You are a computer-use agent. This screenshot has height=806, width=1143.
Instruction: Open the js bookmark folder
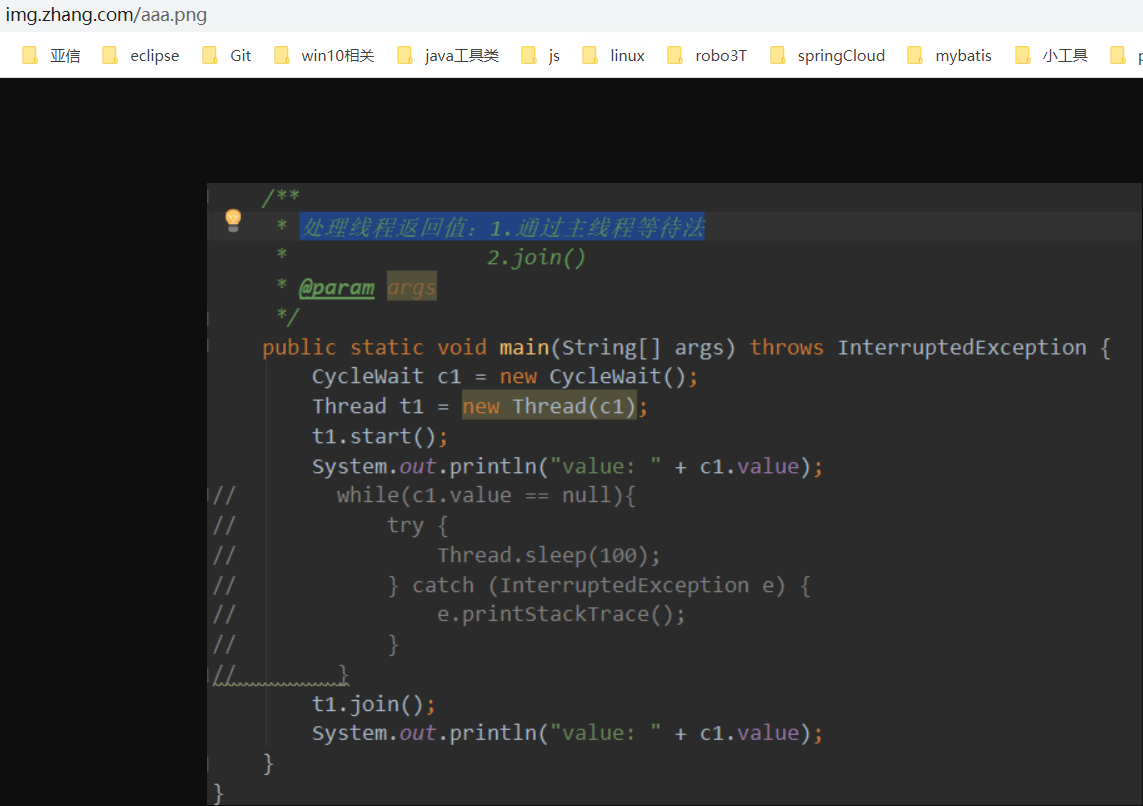click(x=541, y=55)
